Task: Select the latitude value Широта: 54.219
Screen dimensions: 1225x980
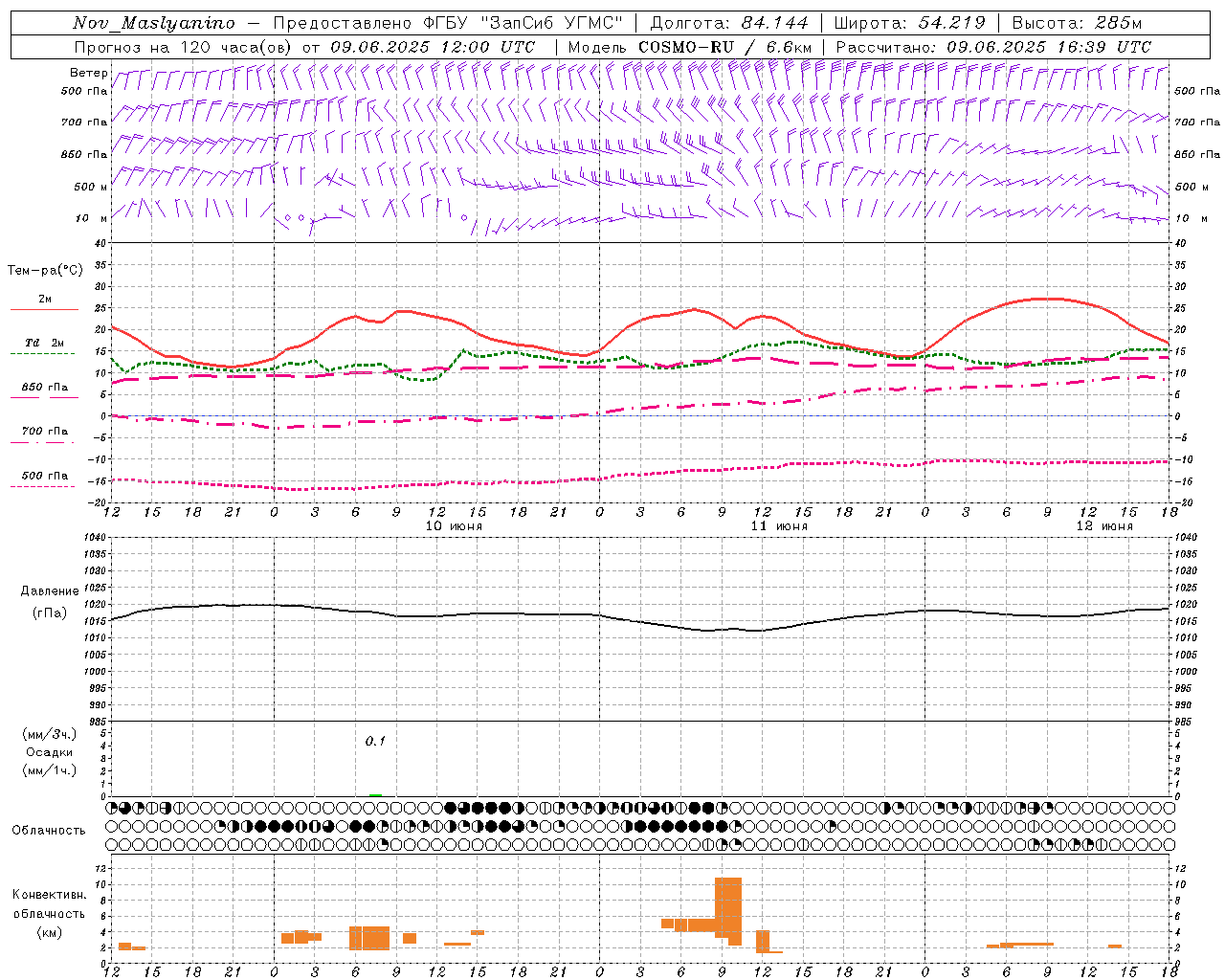Action: pos(910,23)
